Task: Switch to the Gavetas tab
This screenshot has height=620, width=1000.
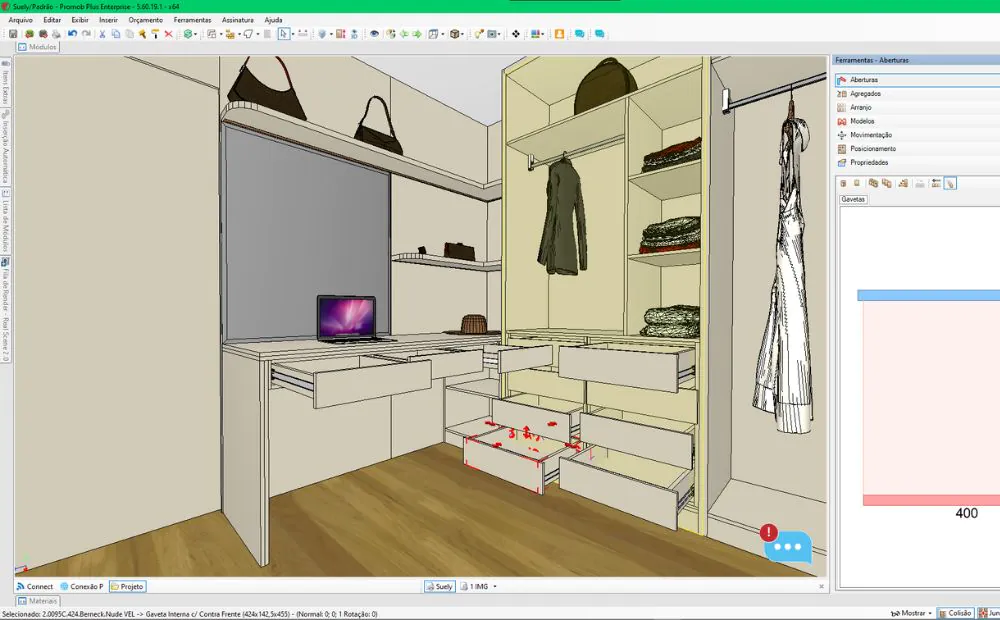Action: (x=853, y=199)
